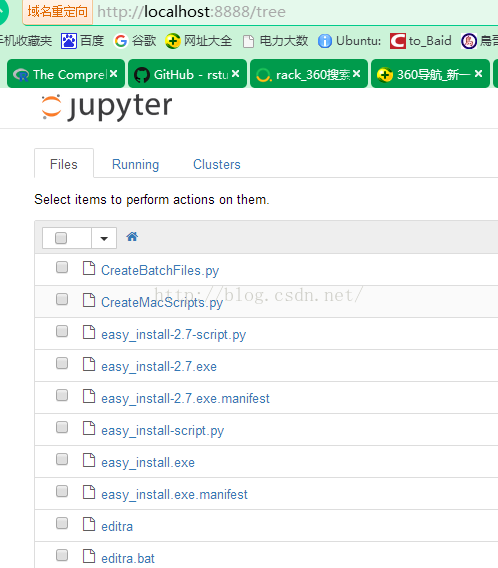Open easy_install-script.py link
This screenshot has height=568, width=498.
pos(162,430)
